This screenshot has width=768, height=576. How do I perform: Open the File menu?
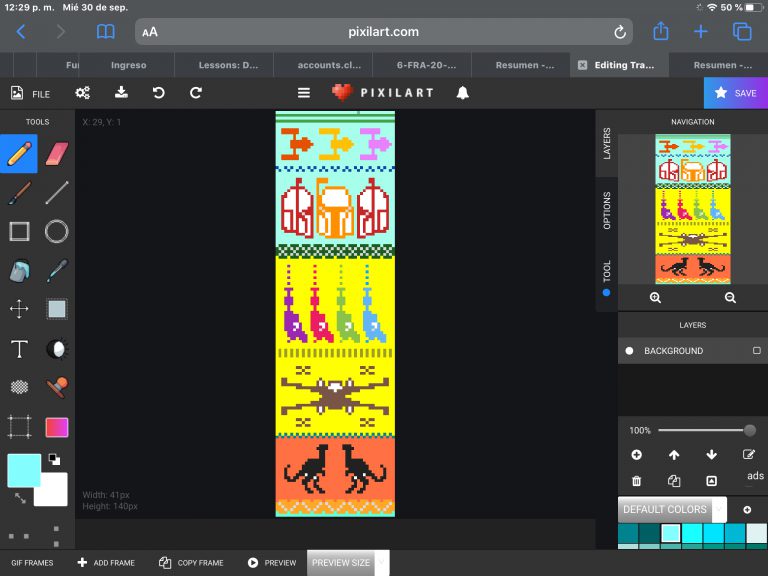click(30, 93)
